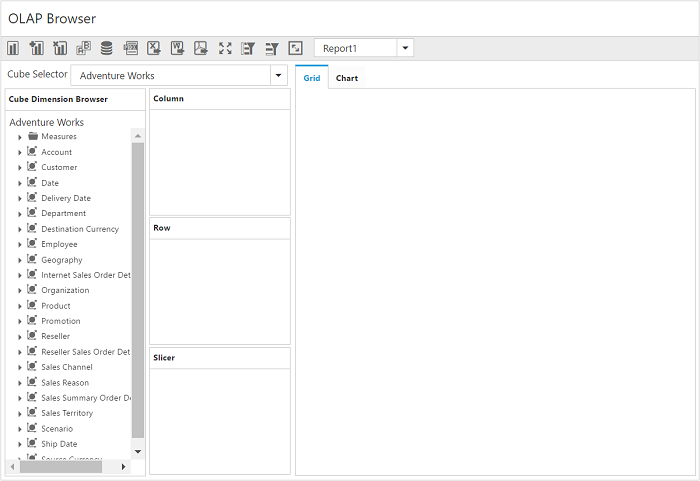
Task: Select the Grid tab
Action: click(312, 78)
